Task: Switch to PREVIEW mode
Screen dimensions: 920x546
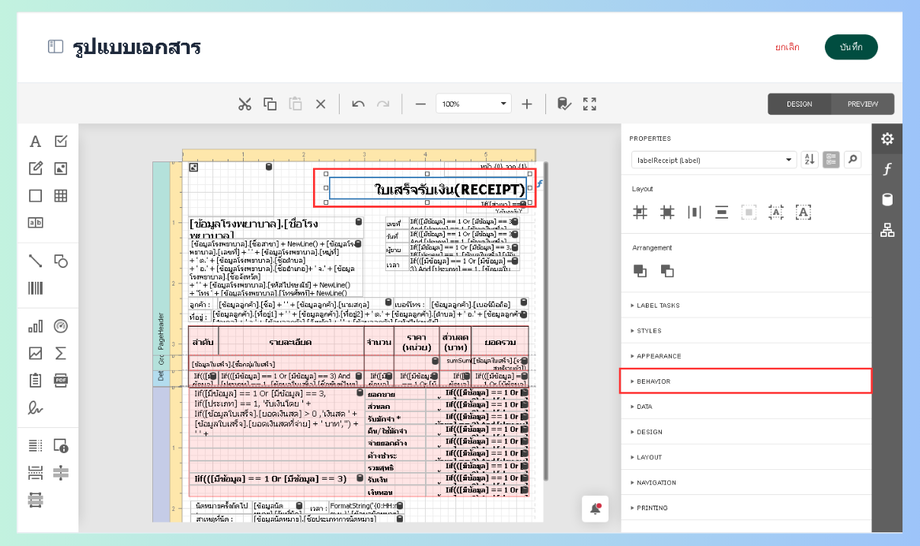Action: (x=862, y=104)
